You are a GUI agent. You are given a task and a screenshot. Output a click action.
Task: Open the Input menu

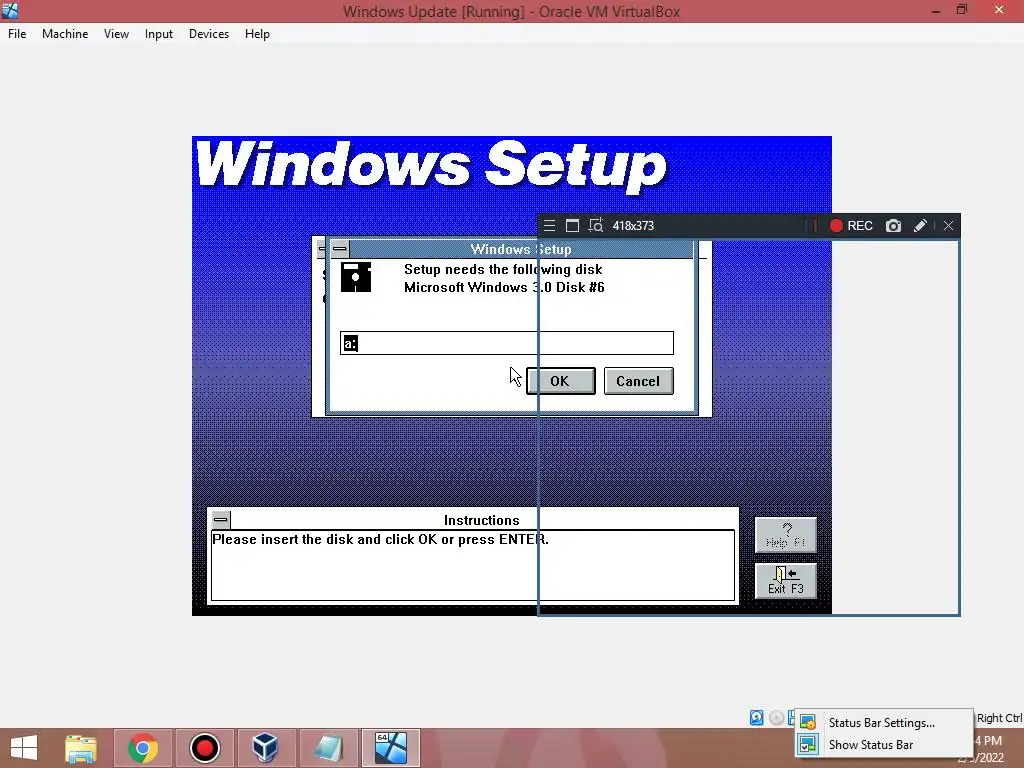click(159, 34)
